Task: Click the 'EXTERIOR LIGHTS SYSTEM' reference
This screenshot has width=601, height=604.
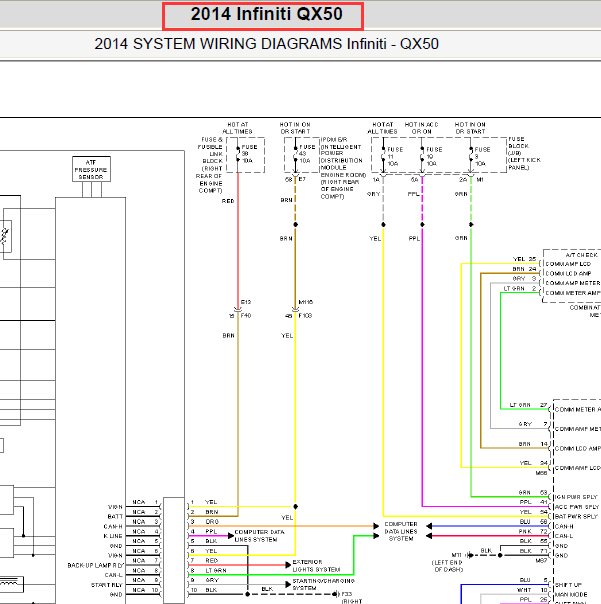Action: (x=316, y=566)
